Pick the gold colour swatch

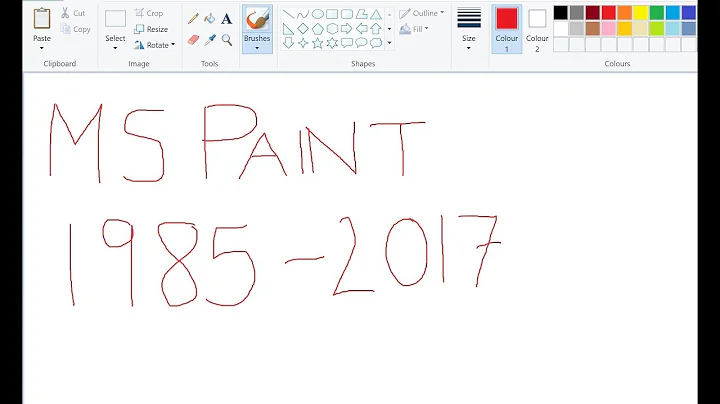tap(624, 29)
